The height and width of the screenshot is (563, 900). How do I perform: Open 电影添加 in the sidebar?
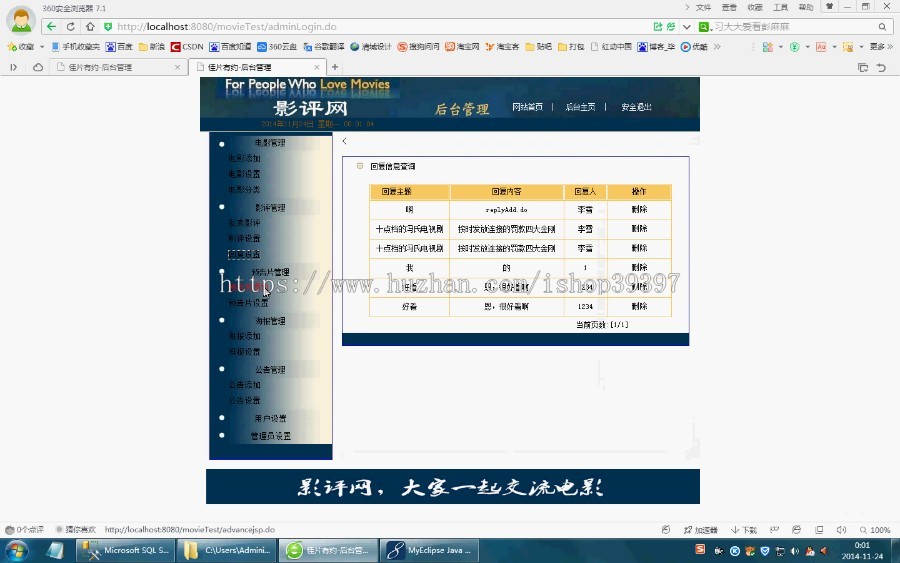point(244,158)
